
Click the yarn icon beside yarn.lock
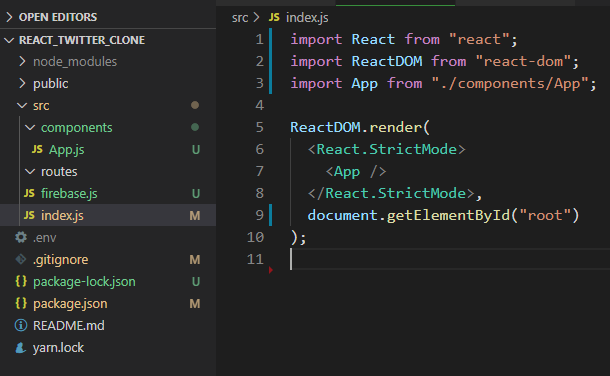(x=21, y=347)
